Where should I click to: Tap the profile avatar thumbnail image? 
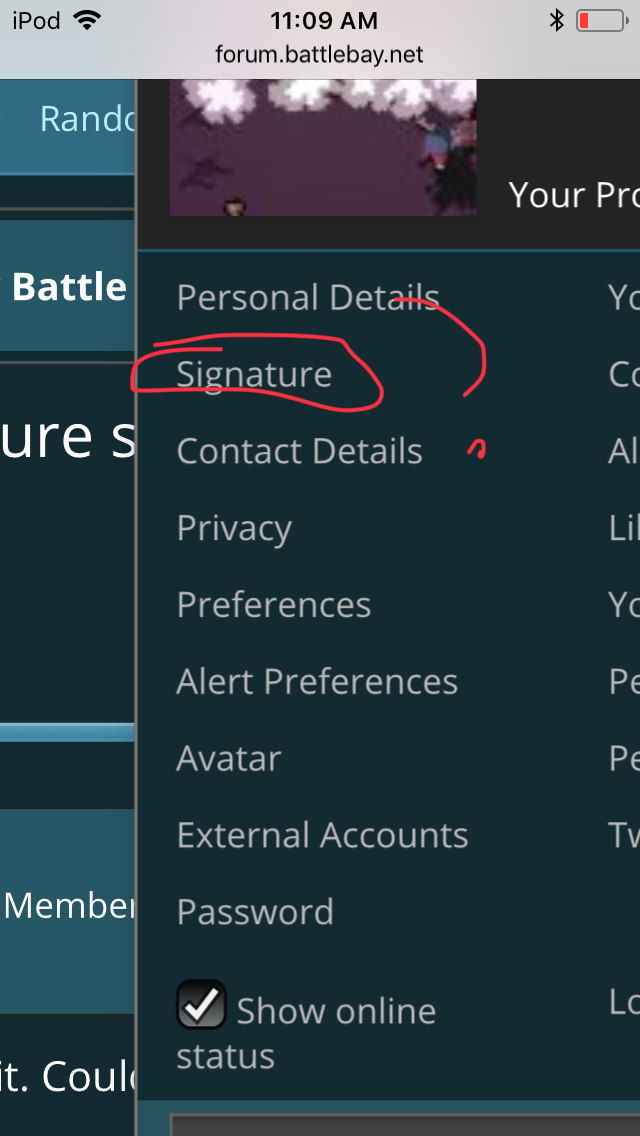point(322,148)
